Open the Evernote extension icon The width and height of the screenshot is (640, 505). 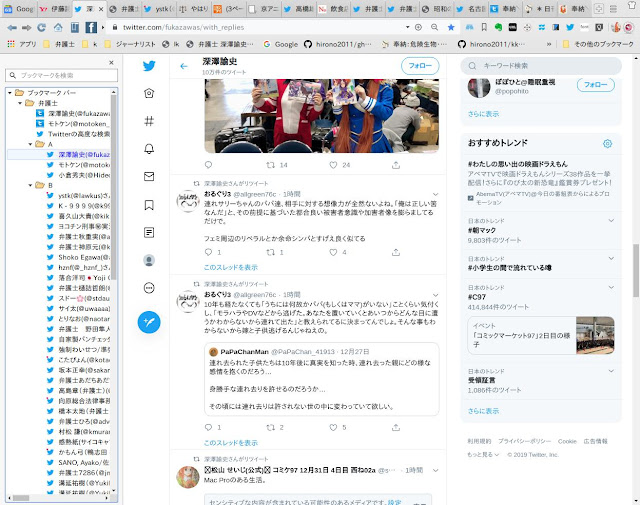pos(498,27)
